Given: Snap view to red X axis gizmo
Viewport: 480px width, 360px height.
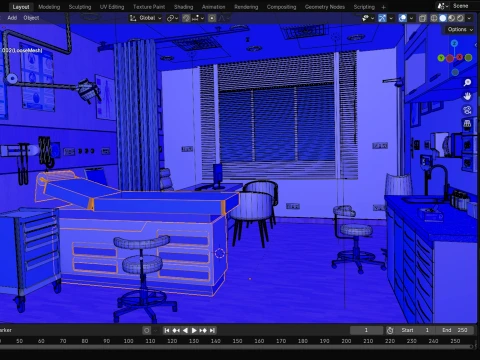Looking at the screenshot, I should [460, 57].
